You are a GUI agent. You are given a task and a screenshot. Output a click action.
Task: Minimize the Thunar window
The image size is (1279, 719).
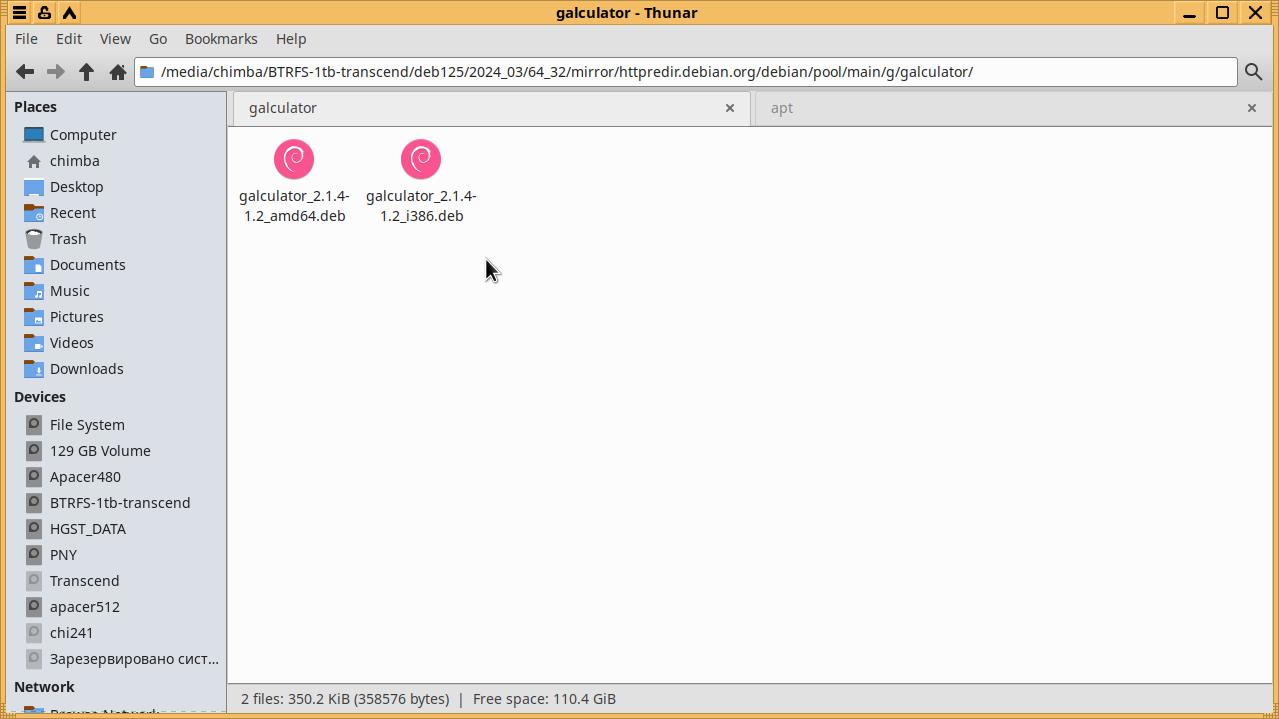pyautogui.click(x=1189, y=13)
